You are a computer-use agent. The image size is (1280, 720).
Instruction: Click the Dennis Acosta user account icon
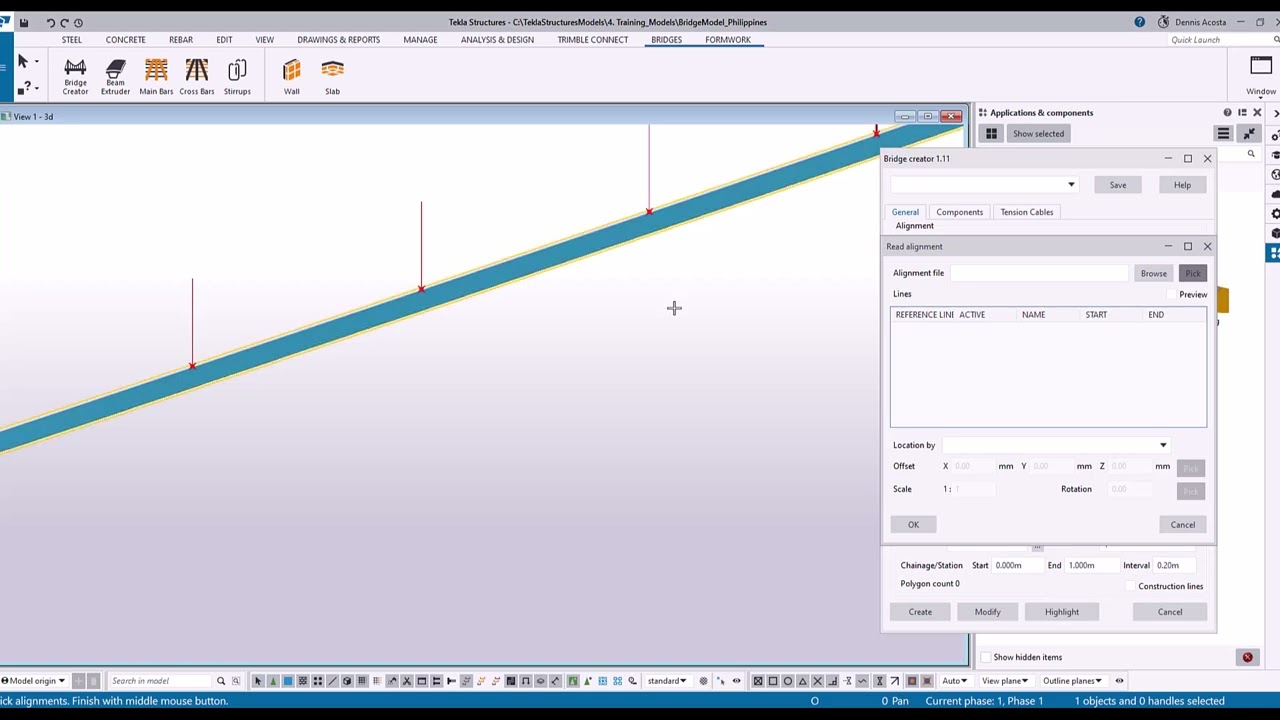click(x=1163, y=22)
